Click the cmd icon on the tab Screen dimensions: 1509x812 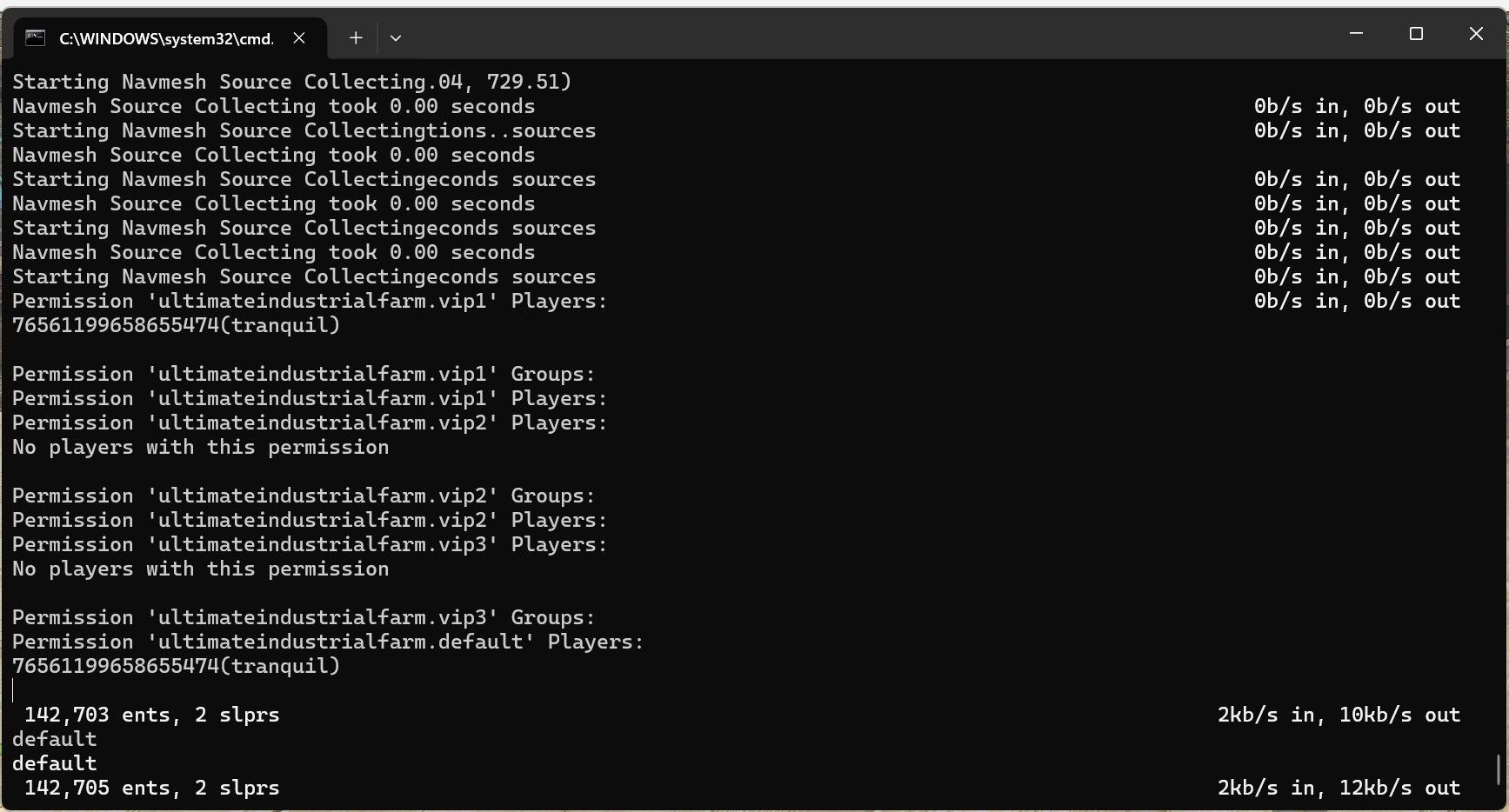[x=35, y=37]
